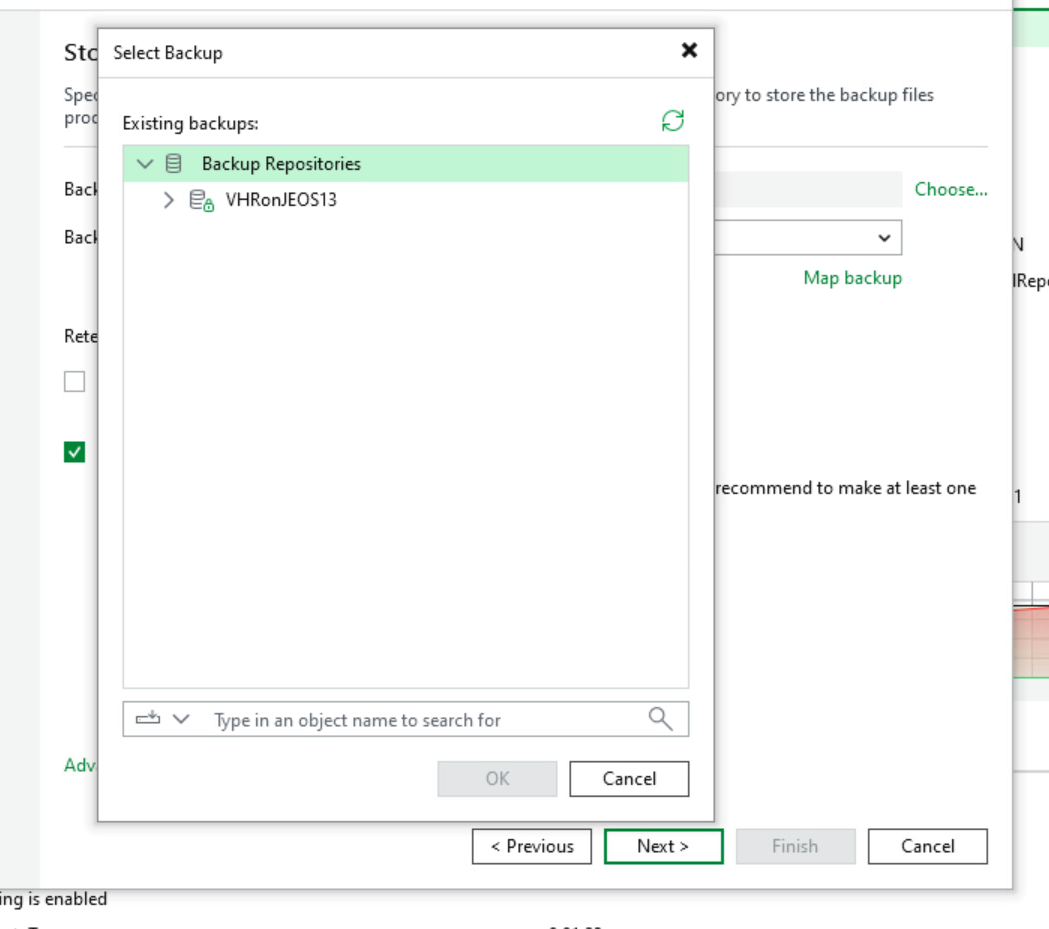Click the Backup Repositories database icon

(x=174, y=164)
